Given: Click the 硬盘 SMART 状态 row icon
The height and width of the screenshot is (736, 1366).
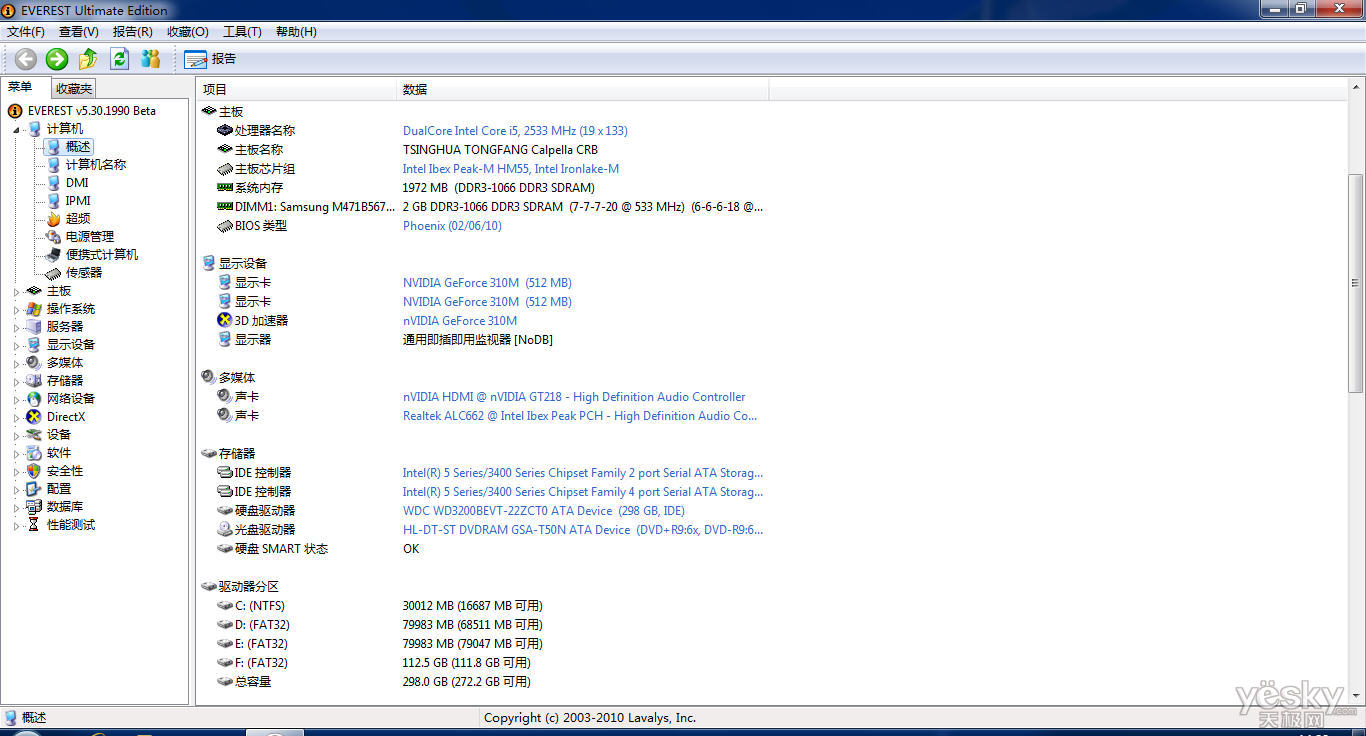Looking at the screenshot, I should pos(225,549).
